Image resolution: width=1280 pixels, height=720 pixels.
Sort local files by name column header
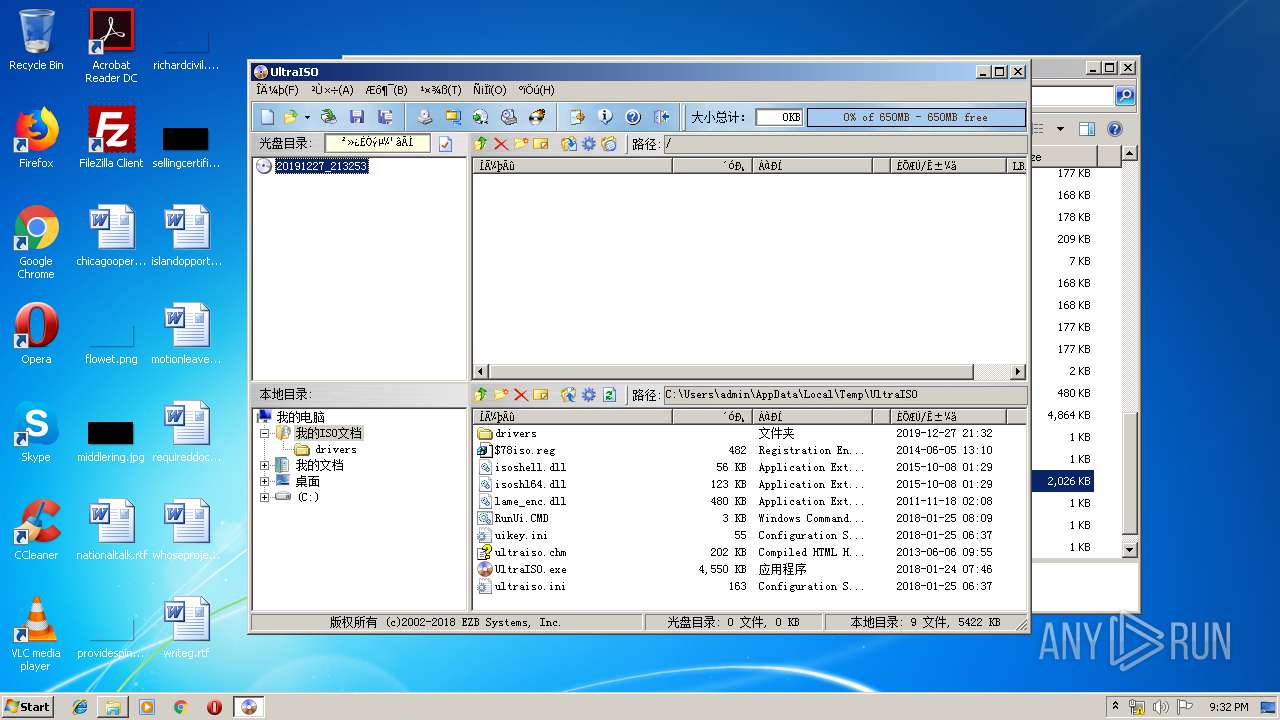point(573,416)
